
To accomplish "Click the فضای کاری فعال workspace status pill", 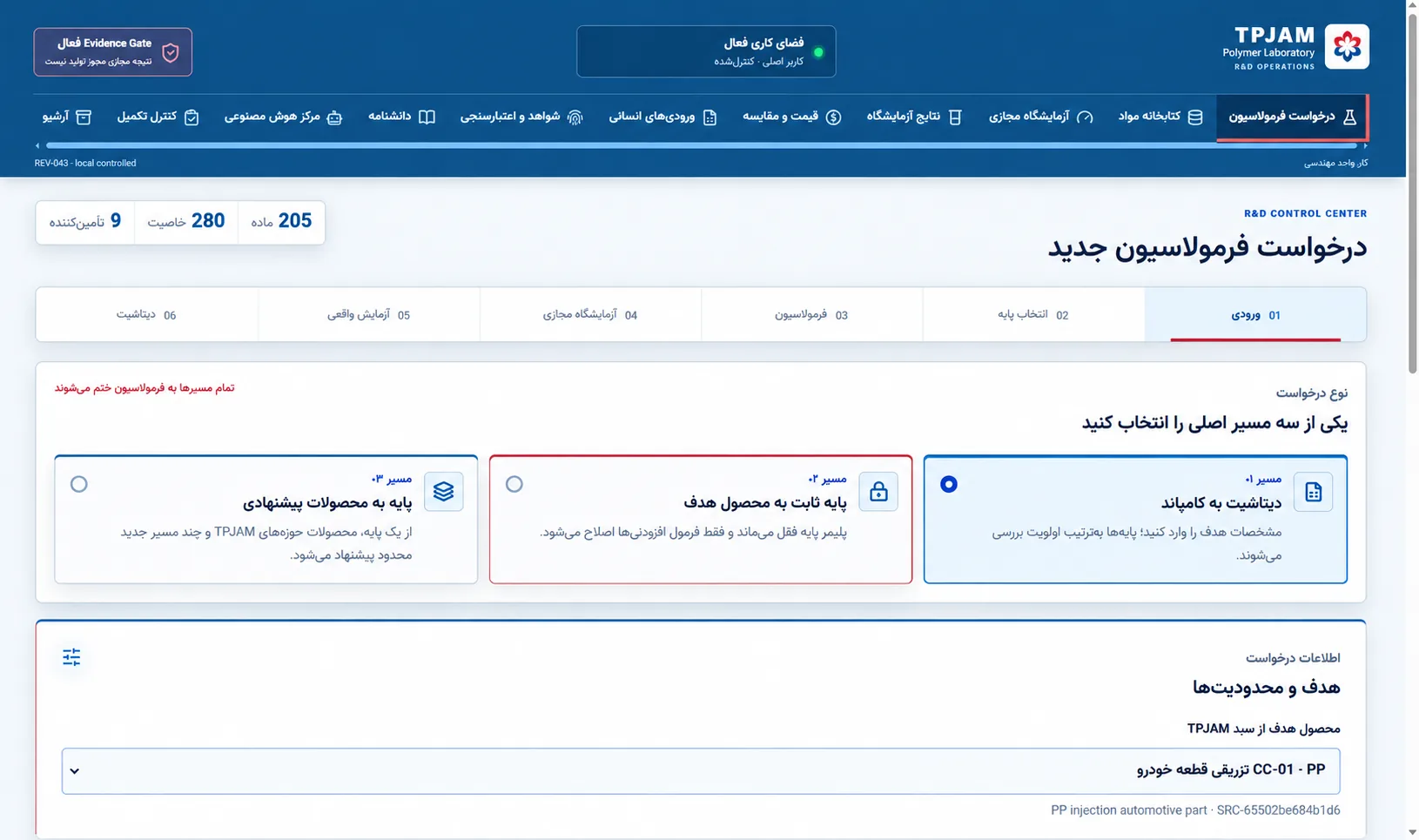I will tap(706, 51).
